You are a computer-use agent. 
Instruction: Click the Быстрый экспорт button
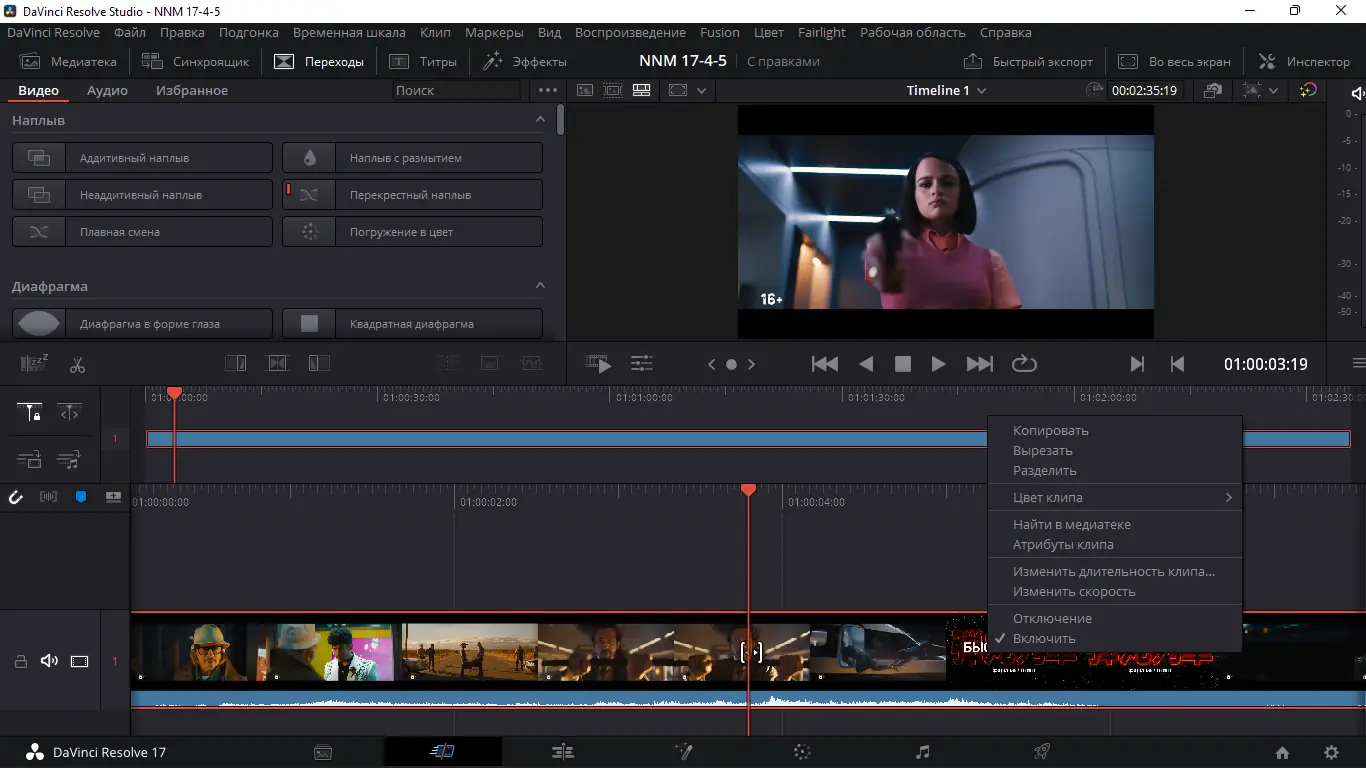[1028, 61]
